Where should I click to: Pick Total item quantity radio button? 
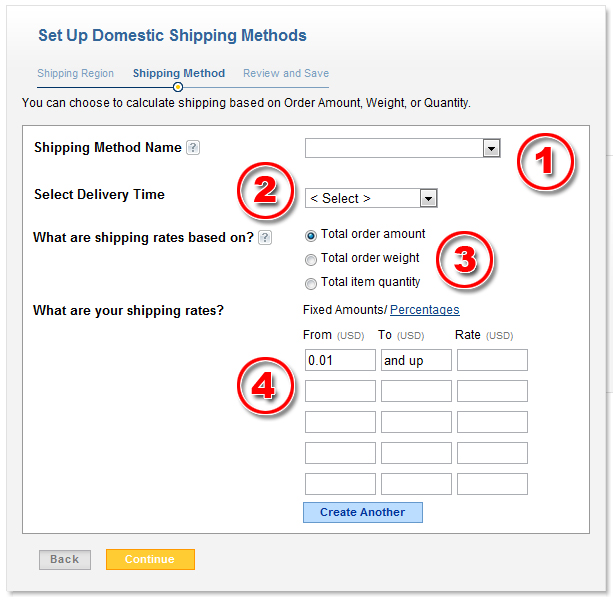tap(311, 283)
